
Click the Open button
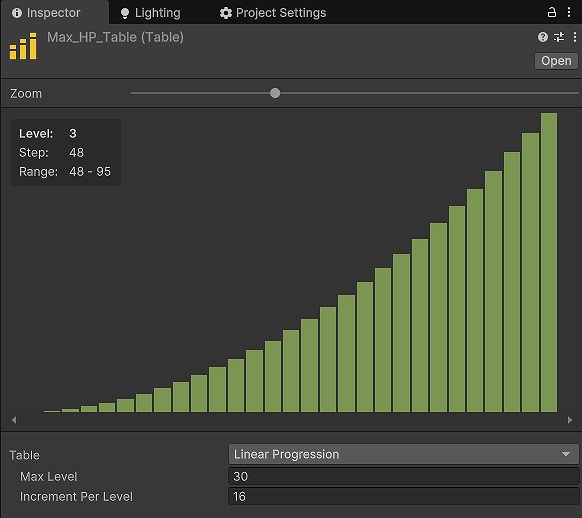tap(556, 61)
